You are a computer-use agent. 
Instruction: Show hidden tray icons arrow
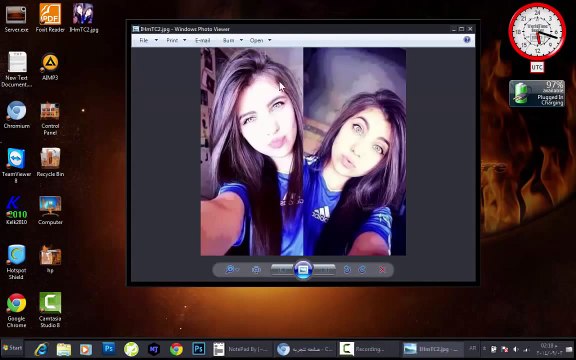tap(485, 349)
